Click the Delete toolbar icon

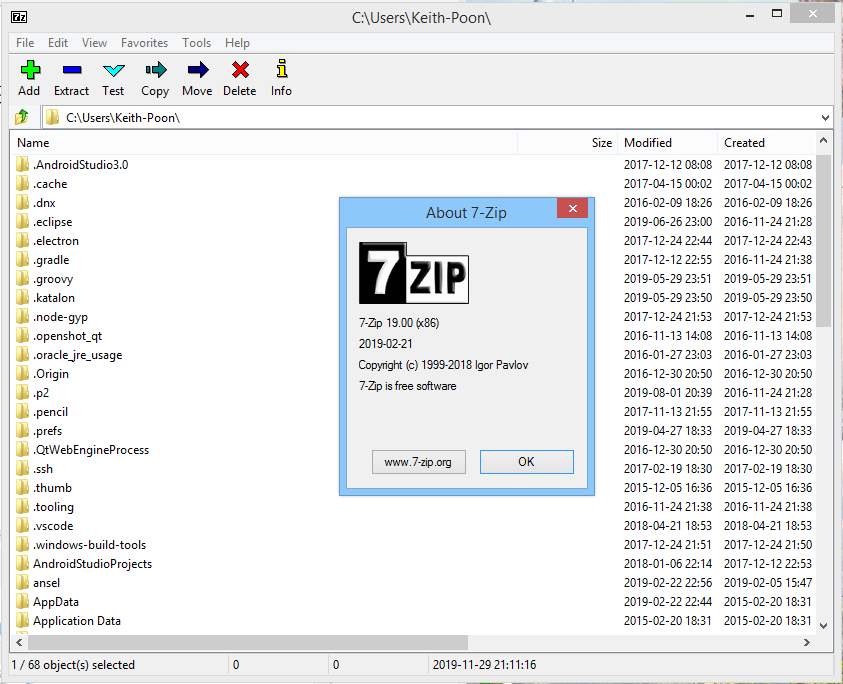click(239, 78)
